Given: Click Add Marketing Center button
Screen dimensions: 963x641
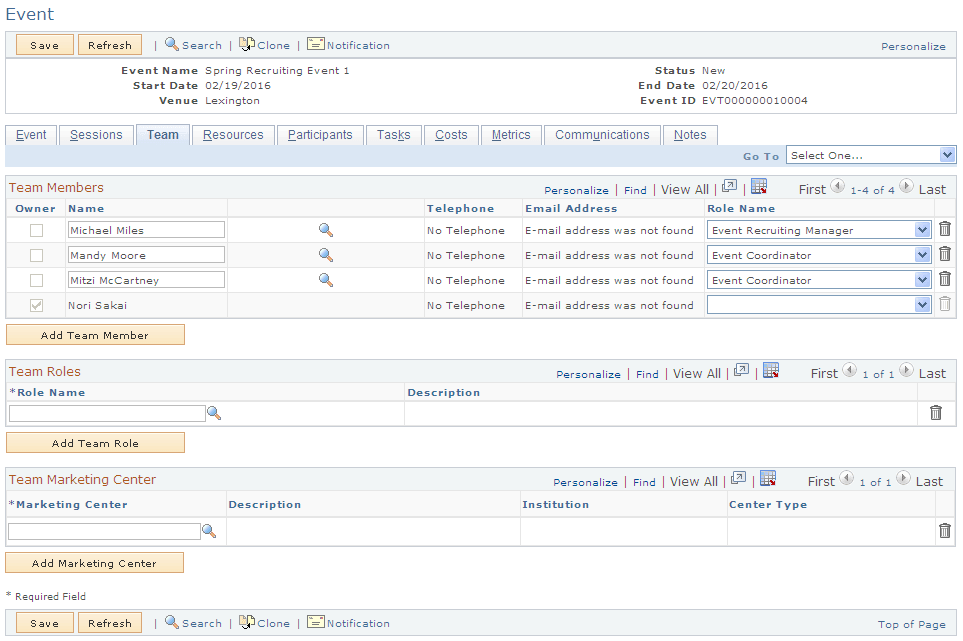Looking at the screenshot, I should (95, 562).
